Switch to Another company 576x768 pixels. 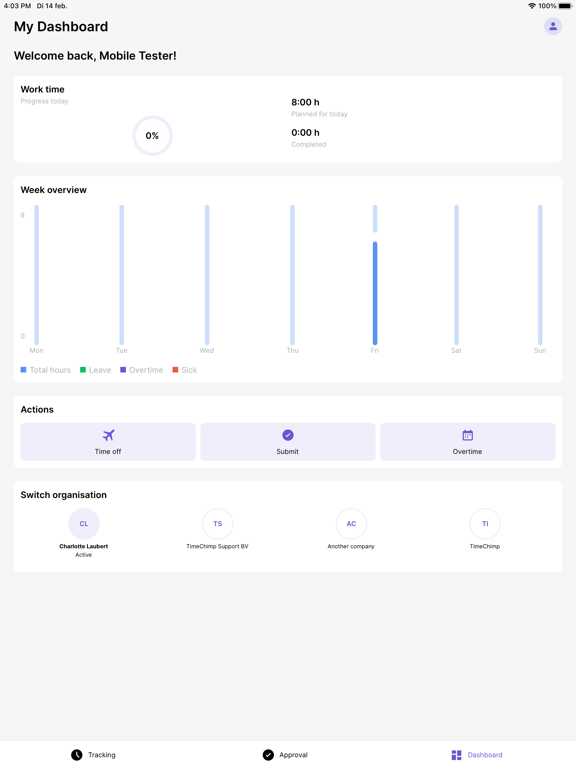(x=351, y=546)
